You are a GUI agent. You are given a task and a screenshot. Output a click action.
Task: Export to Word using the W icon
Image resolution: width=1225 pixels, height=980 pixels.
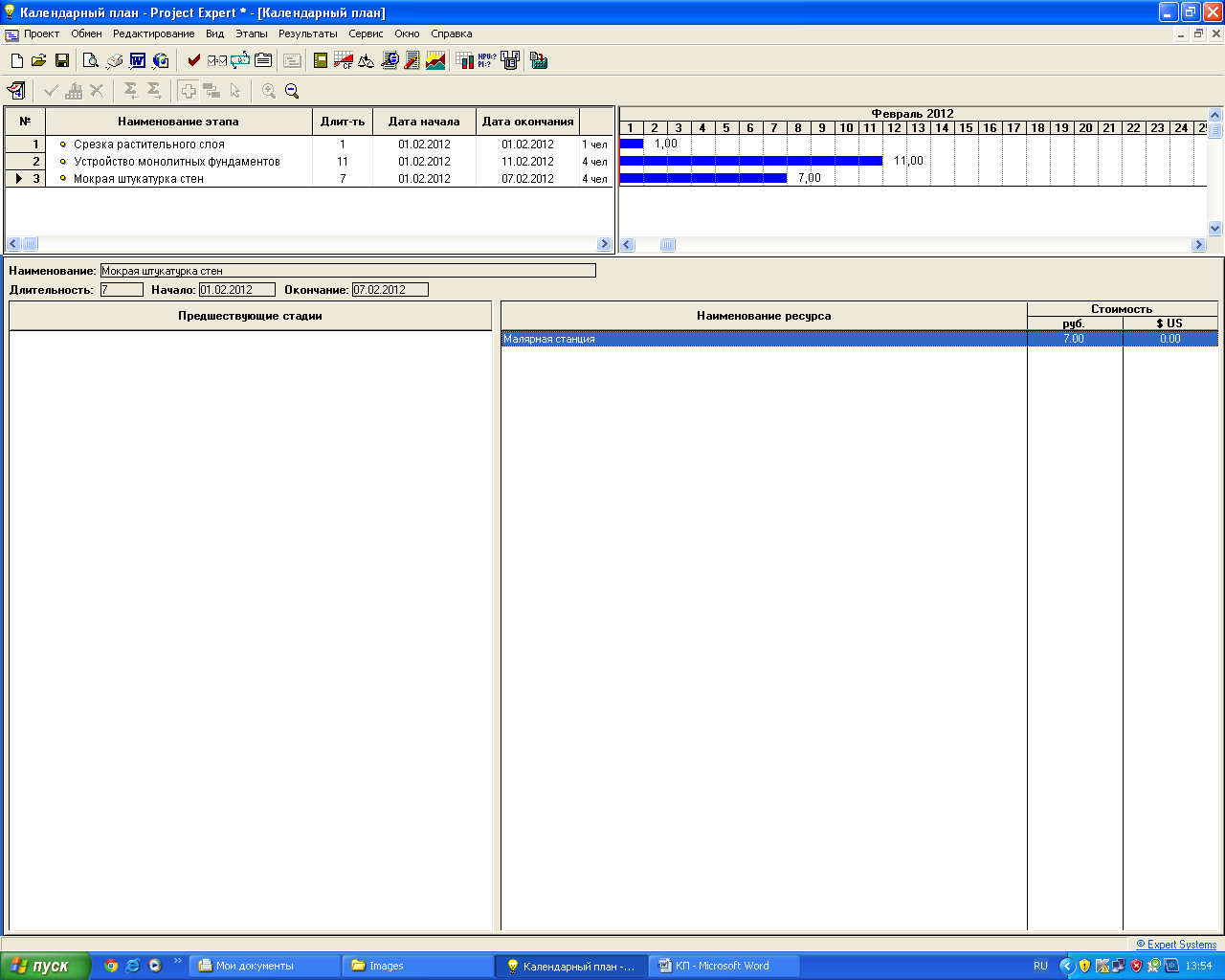[x=138, y=61]
